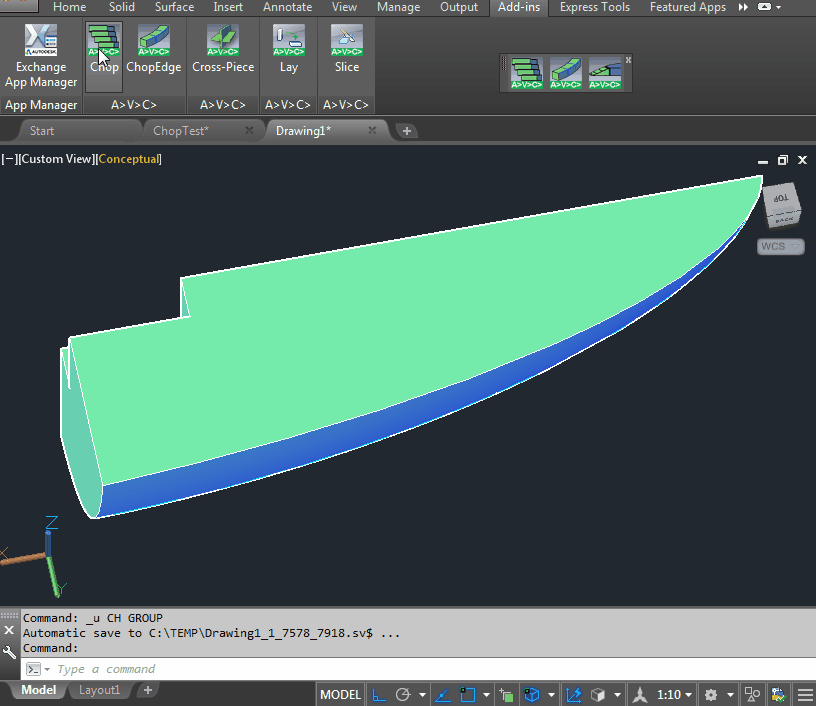Toggle Ortho mode in status bar
This screenshot has width=816, height=706.
(x=380, y=695)
